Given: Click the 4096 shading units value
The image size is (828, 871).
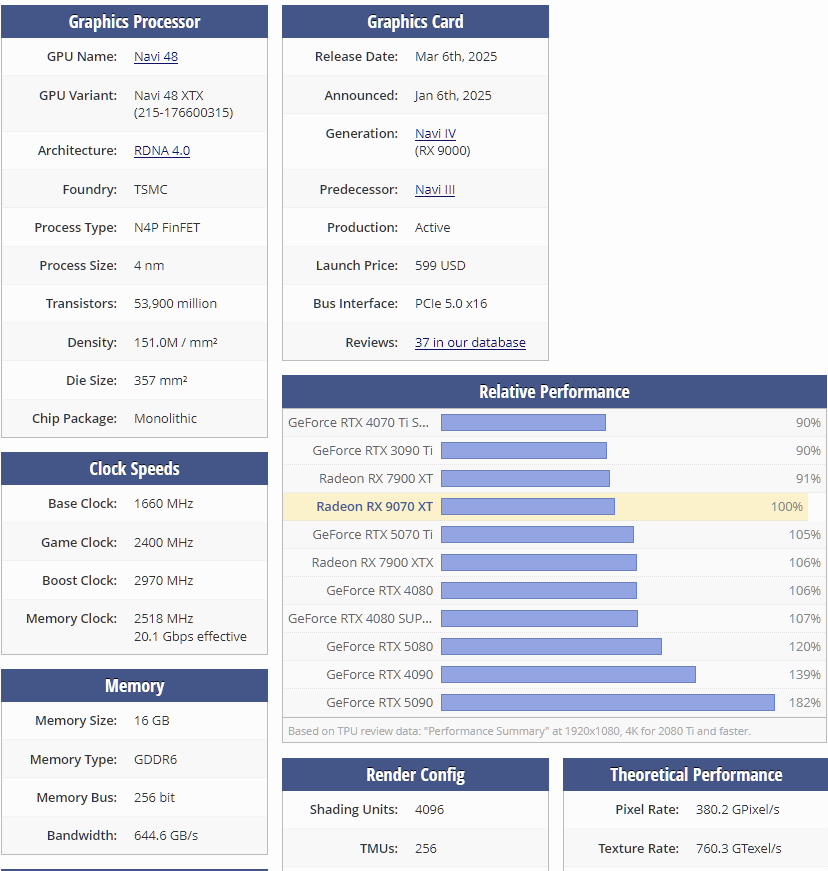Looking at the screenshot, I should click(x=429, y=809).
